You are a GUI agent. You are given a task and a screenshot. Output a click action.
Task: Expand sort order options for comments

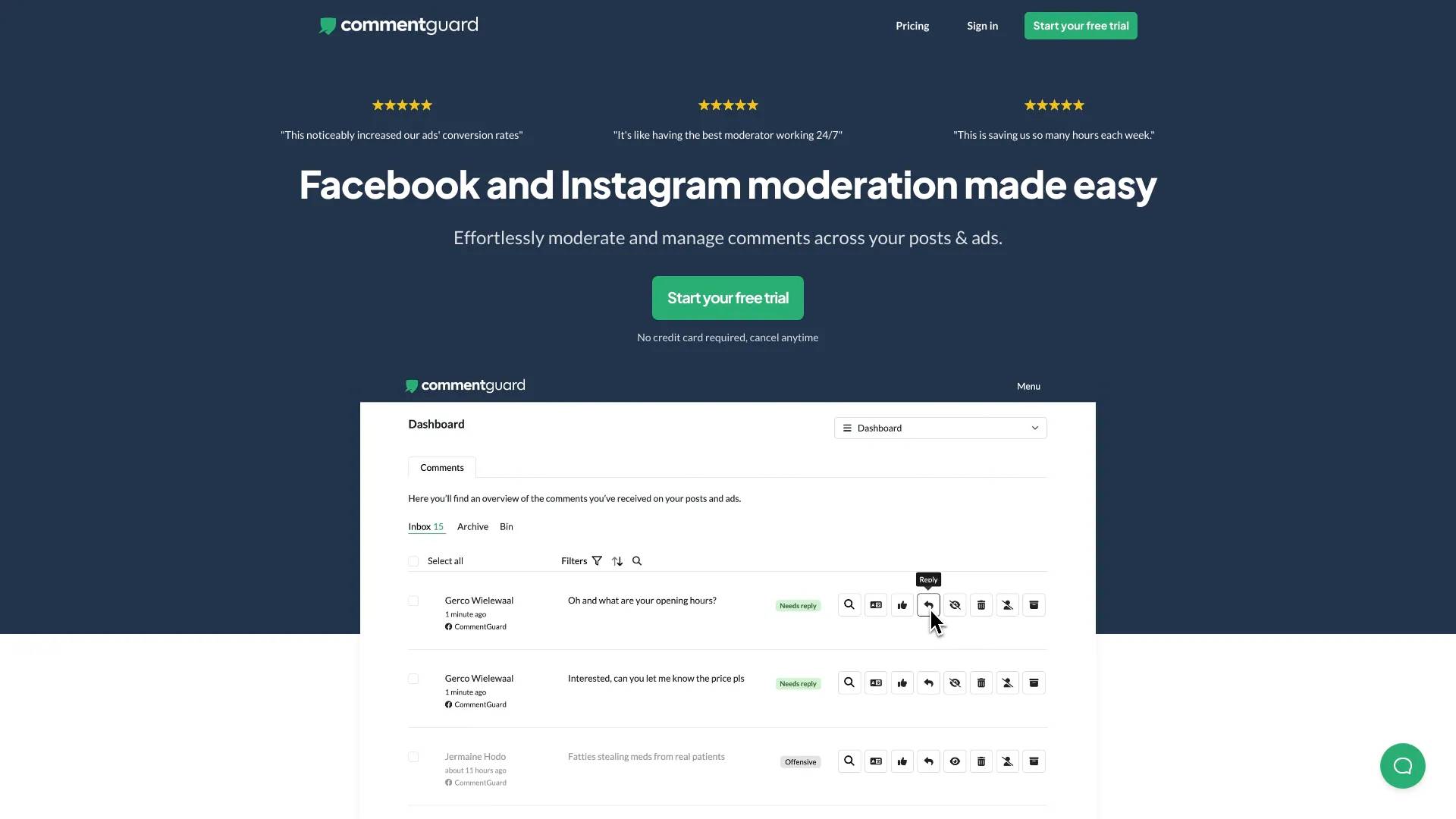click(617, 561)
